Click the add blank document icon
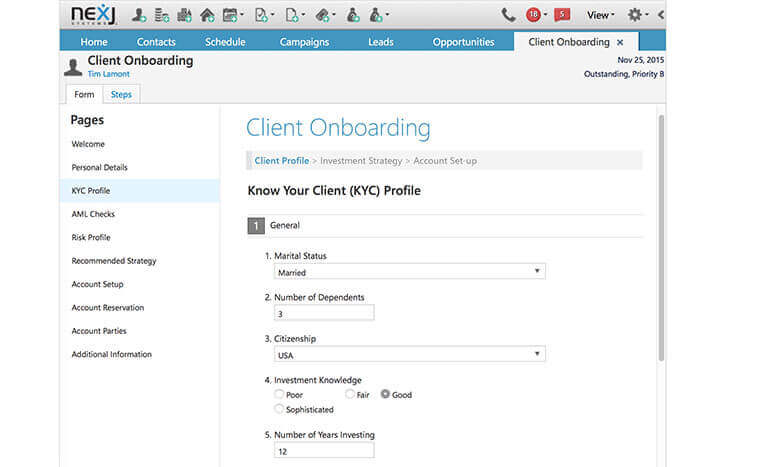 [x=292, y=15]
